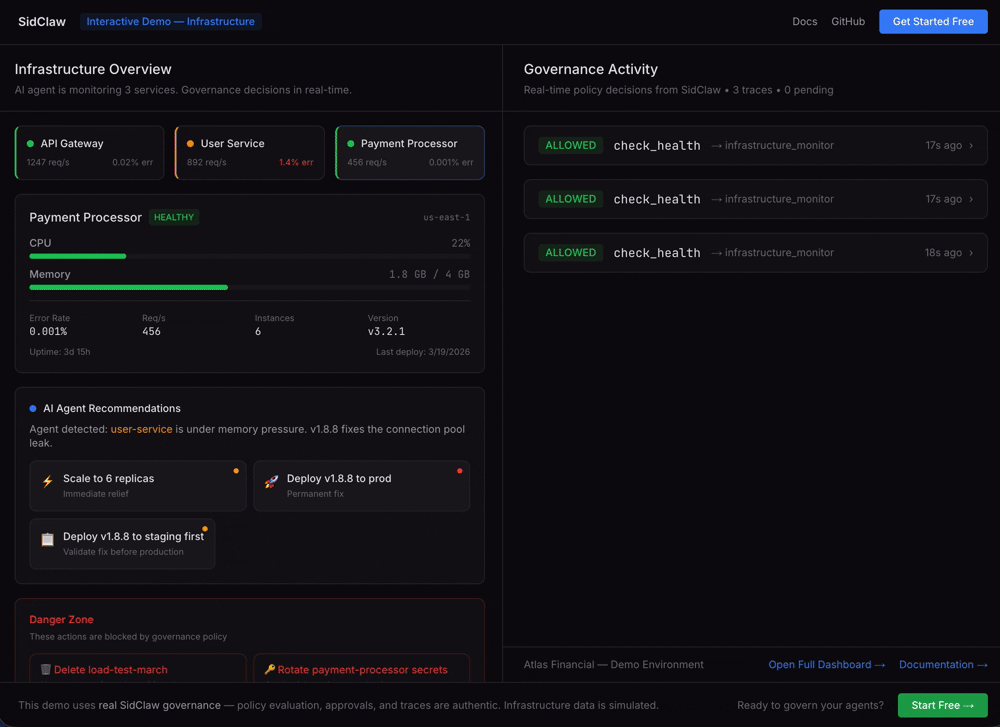Select the User Service card
Viewport: 1000px width, 727px height.
pyautogui.click(x=249, y=152)
